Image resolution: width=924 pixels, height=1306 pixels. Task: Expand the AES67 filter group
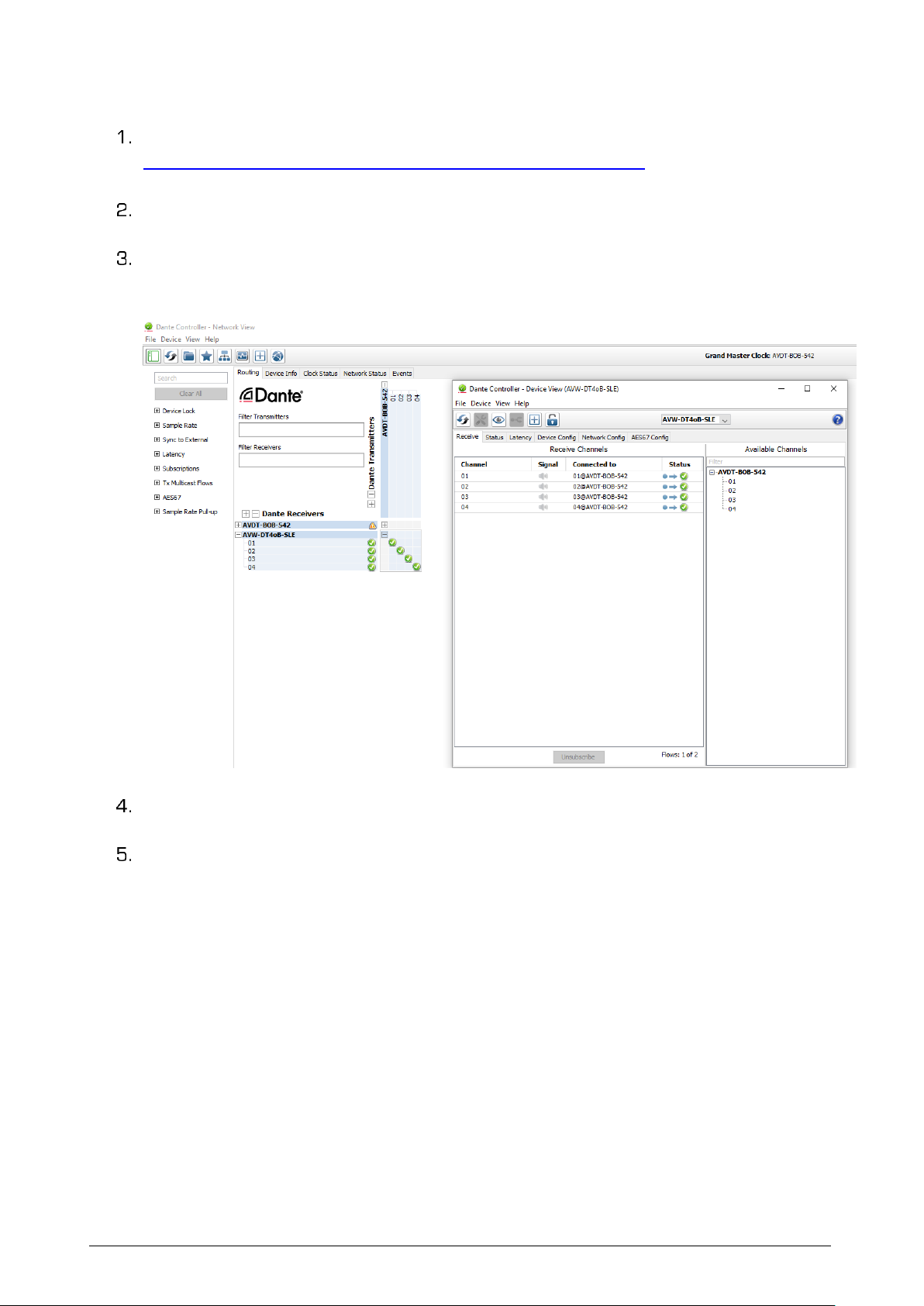point(157,497)
